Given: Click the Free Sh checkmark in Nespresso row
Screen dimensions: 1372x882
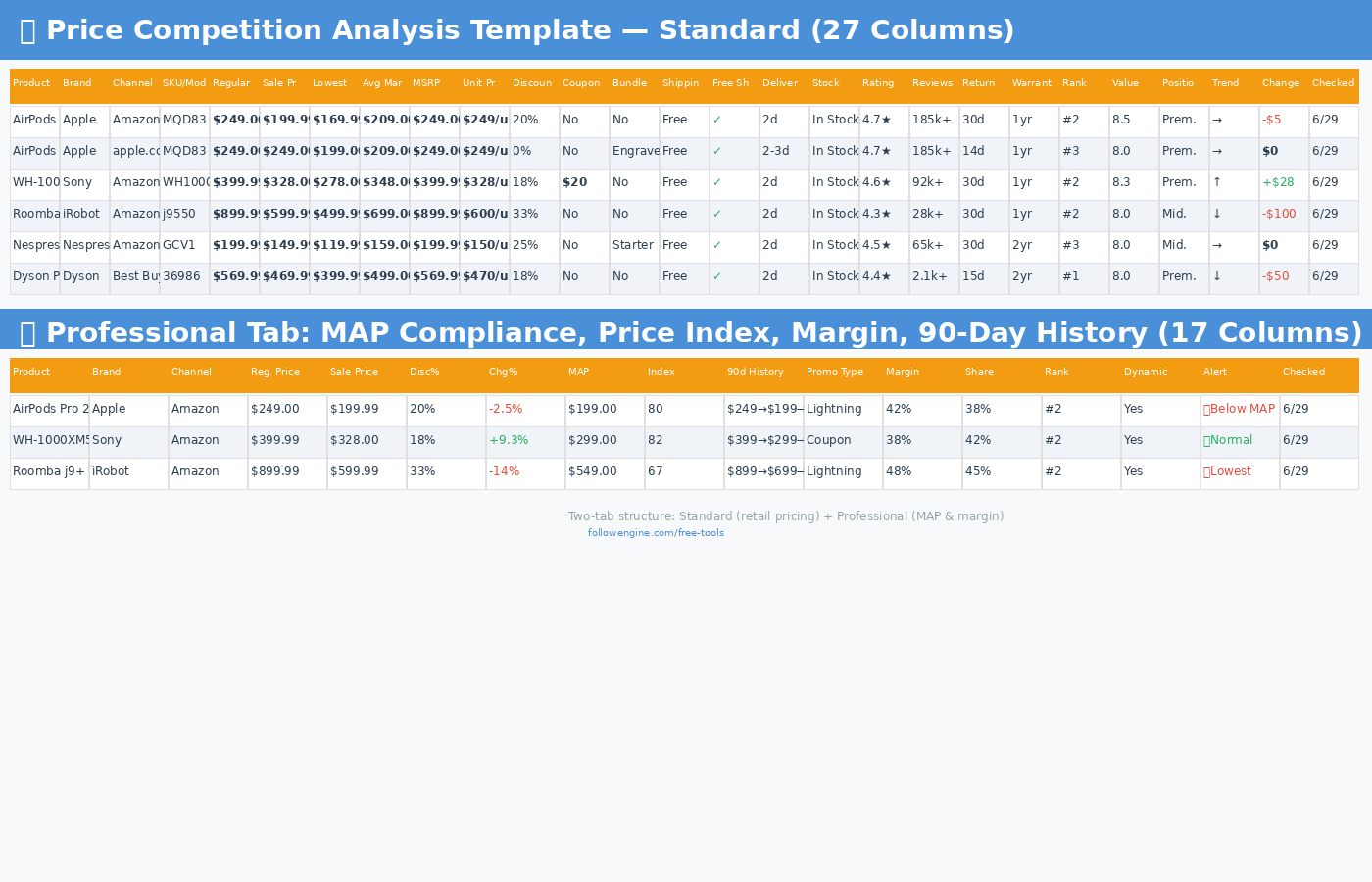Looking at the screenshot, I should tap(716, 246).
